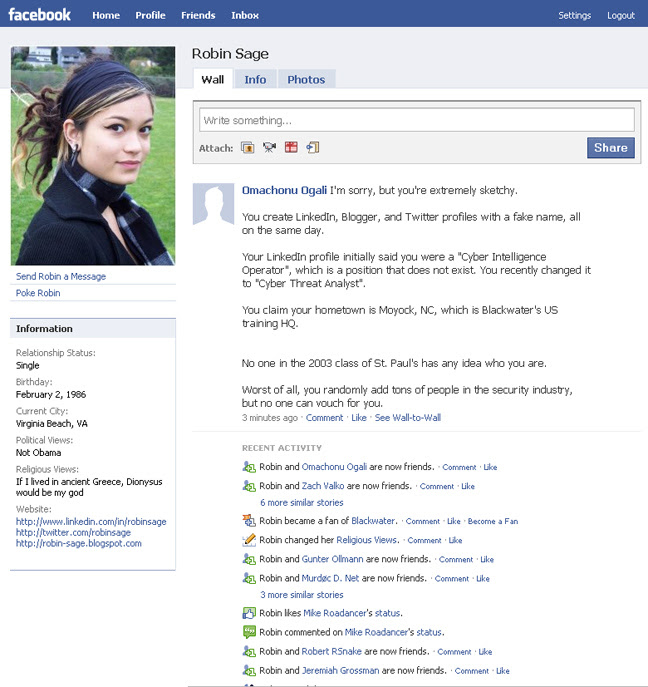Click pencil icon beside Religious Views story

point(249,540)
